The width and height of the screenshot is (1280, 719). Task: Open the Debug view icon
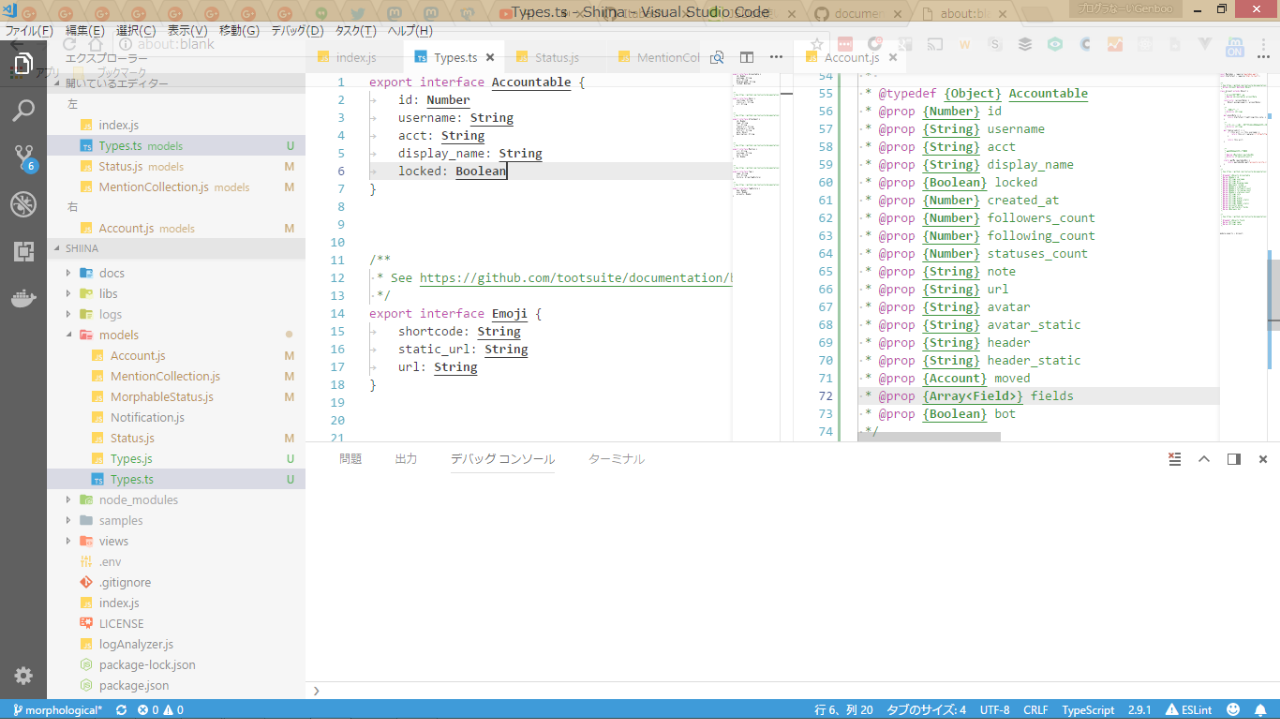click(23, 205)
